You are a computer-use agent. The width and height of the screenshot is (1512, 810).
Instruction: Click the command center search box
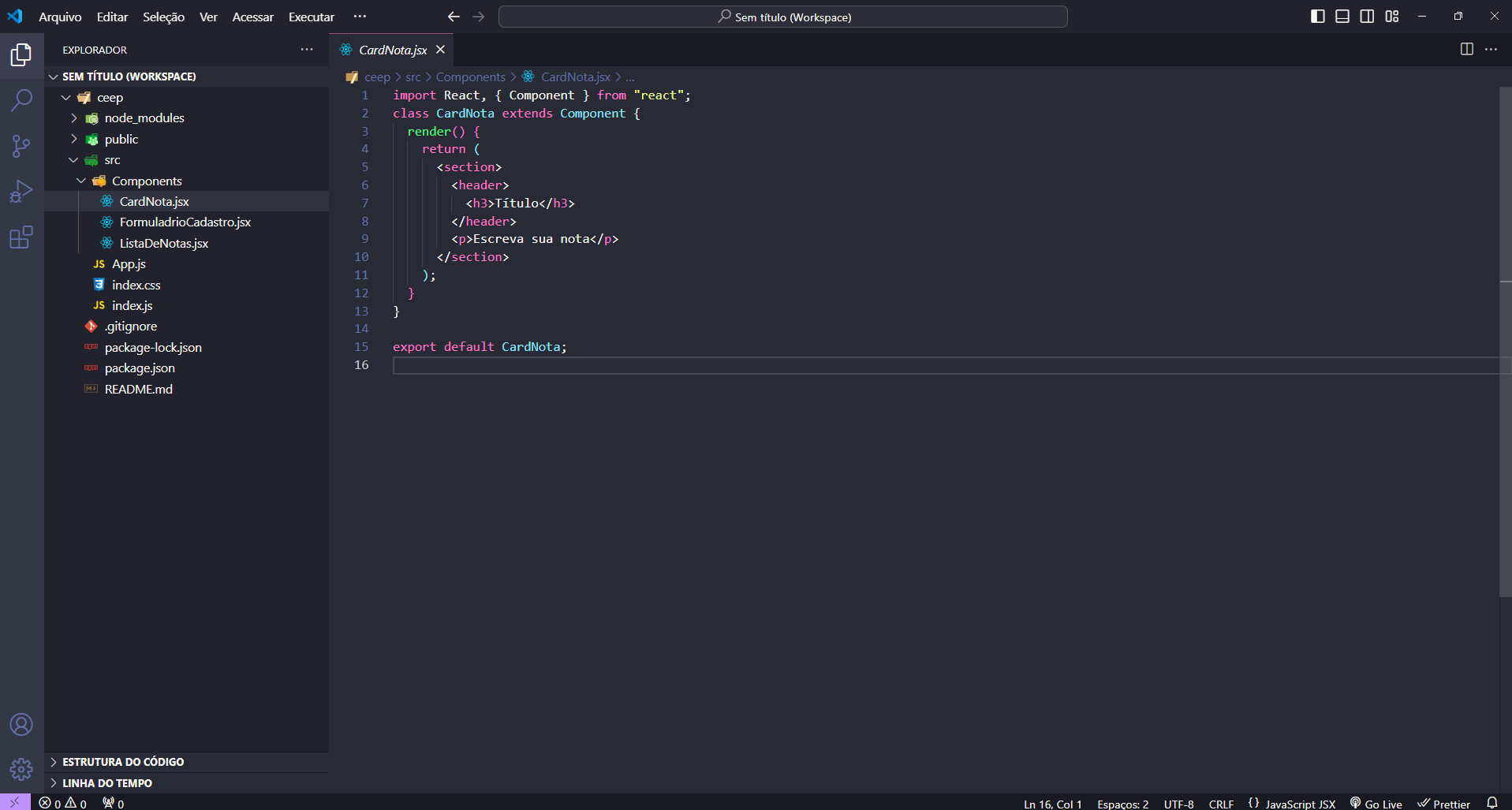[782, 17]
